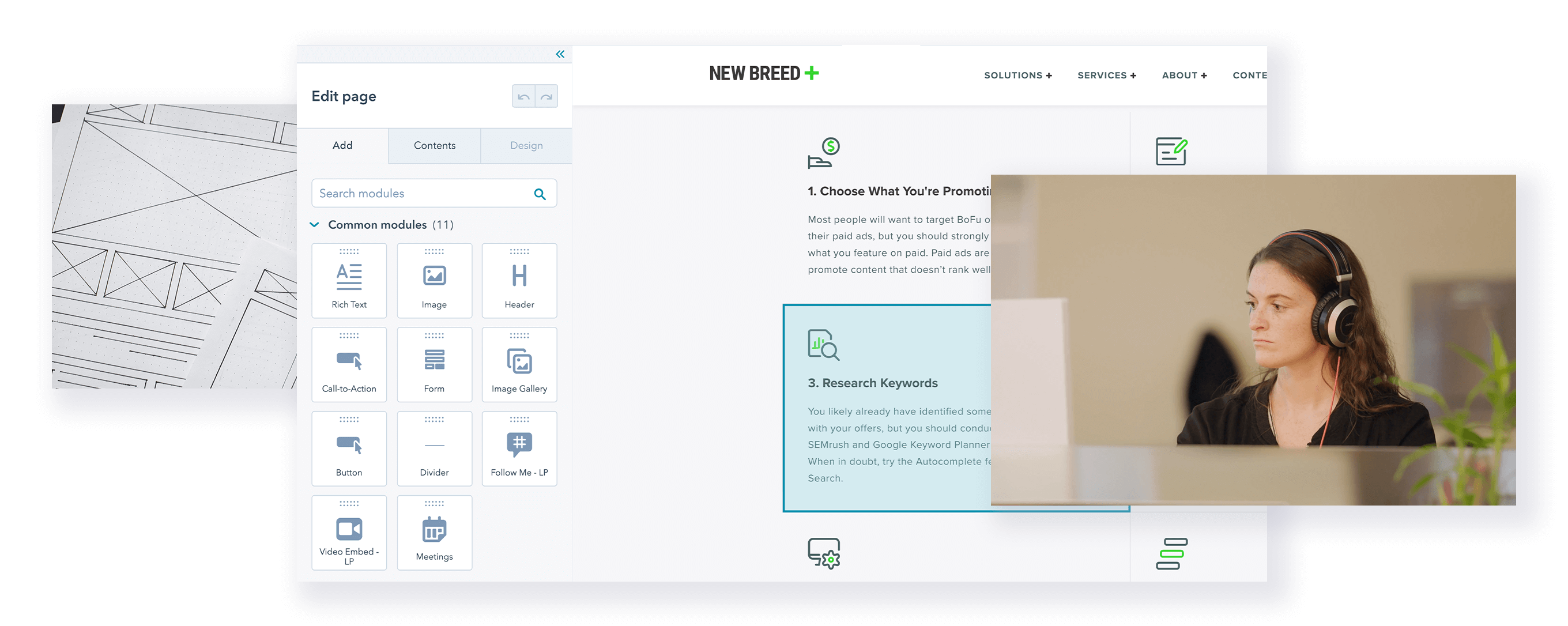Click the redo arrow button
1568x626 pixels.
tap(546, 96)
